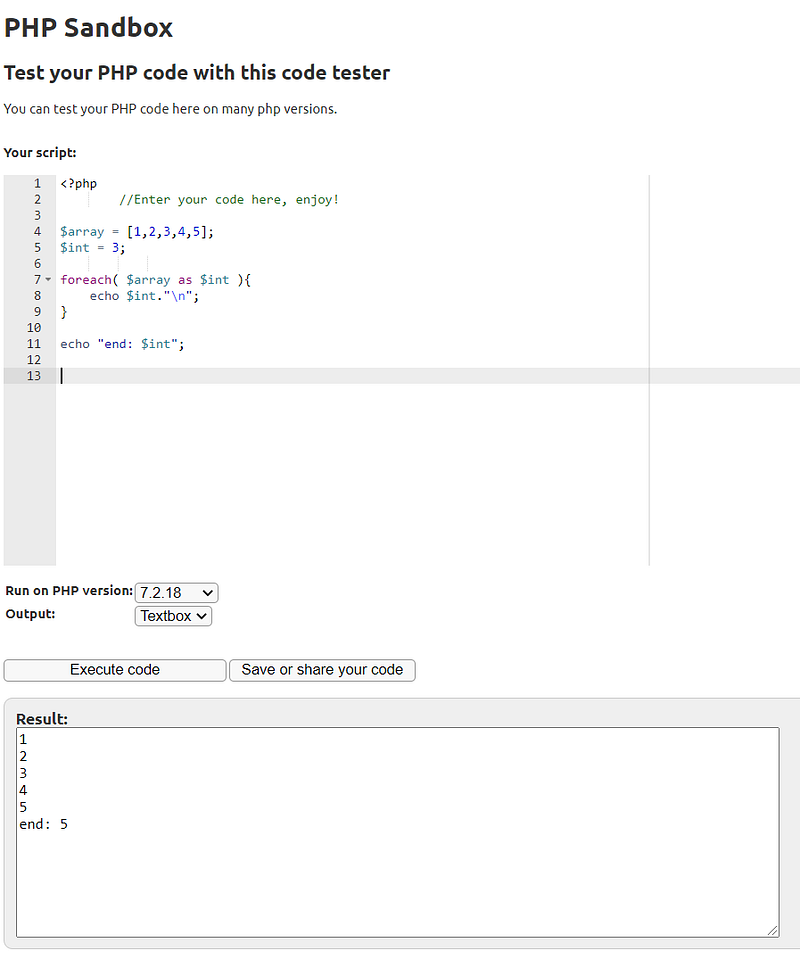This screenshot has width=800, height=953.
Task: Click line number 13 in the gutter
Action: [x=34, y=376]
